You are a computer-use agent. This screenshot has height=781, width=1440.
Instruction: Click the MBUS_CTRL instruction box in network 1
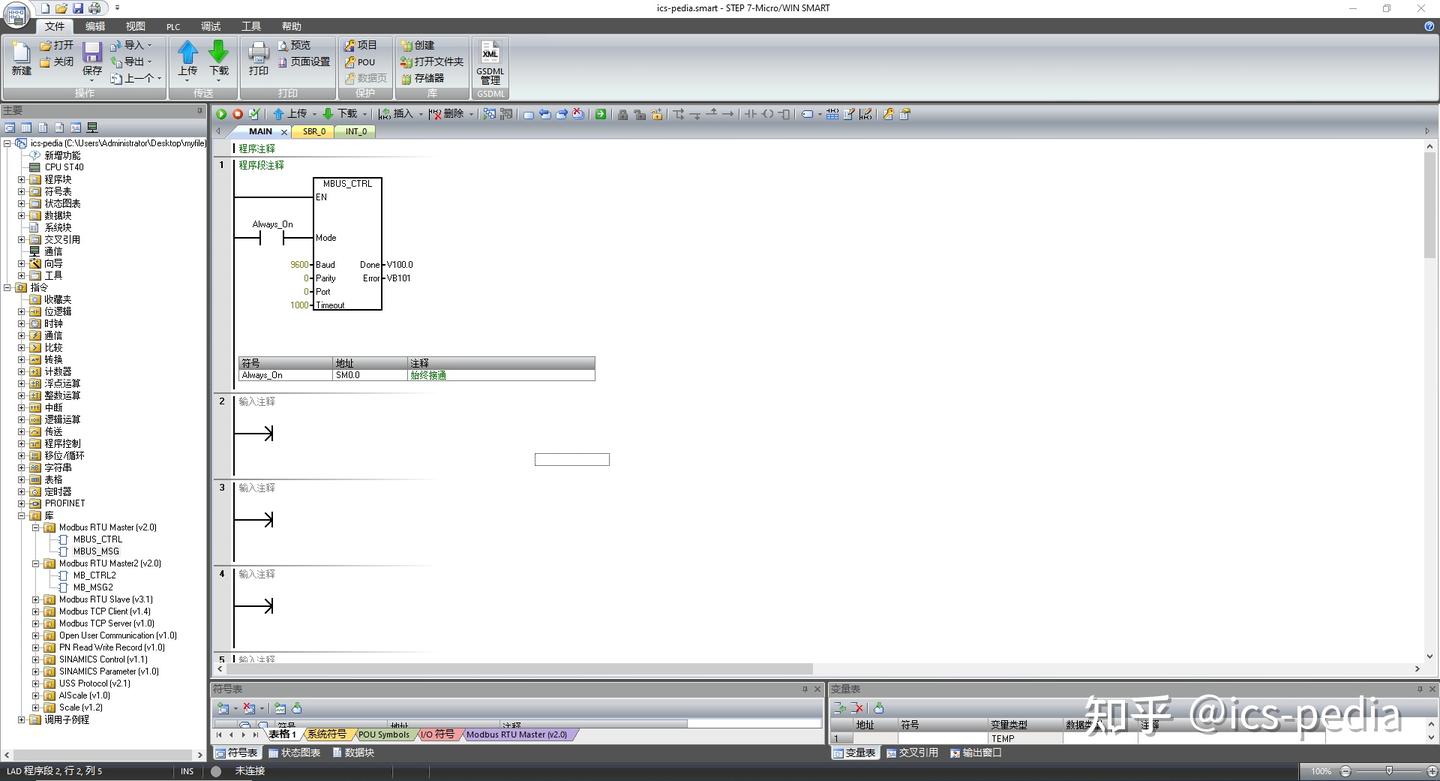(347, 244)
